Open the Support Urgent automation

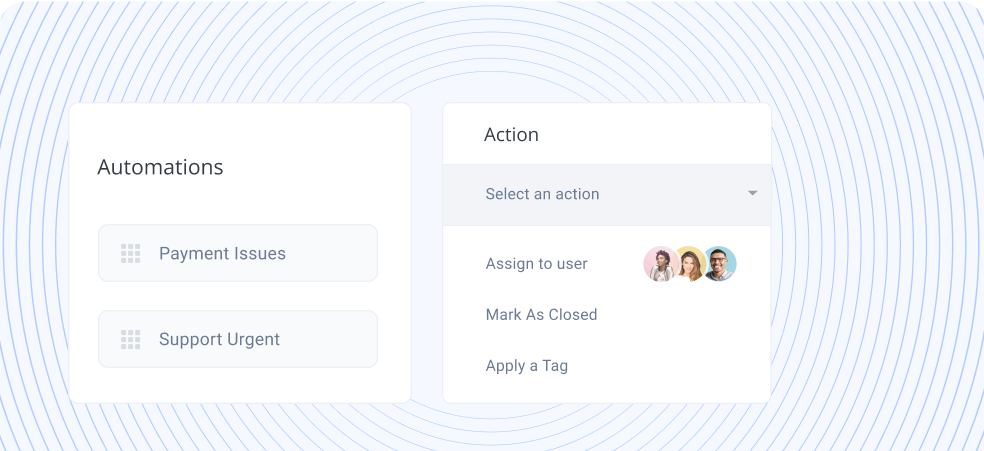coord(237,339)
